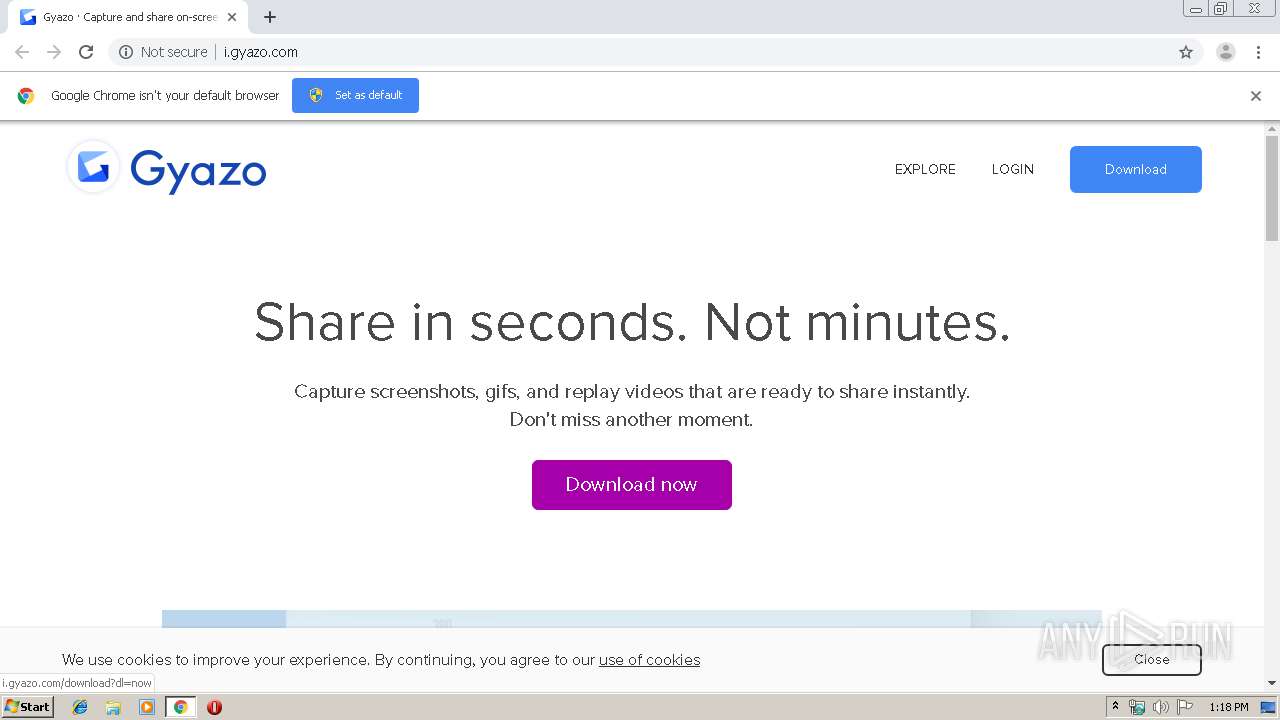This screenshot has height=720, width=1280.
Task: View site information for Not secure
Action: [163, 52]
